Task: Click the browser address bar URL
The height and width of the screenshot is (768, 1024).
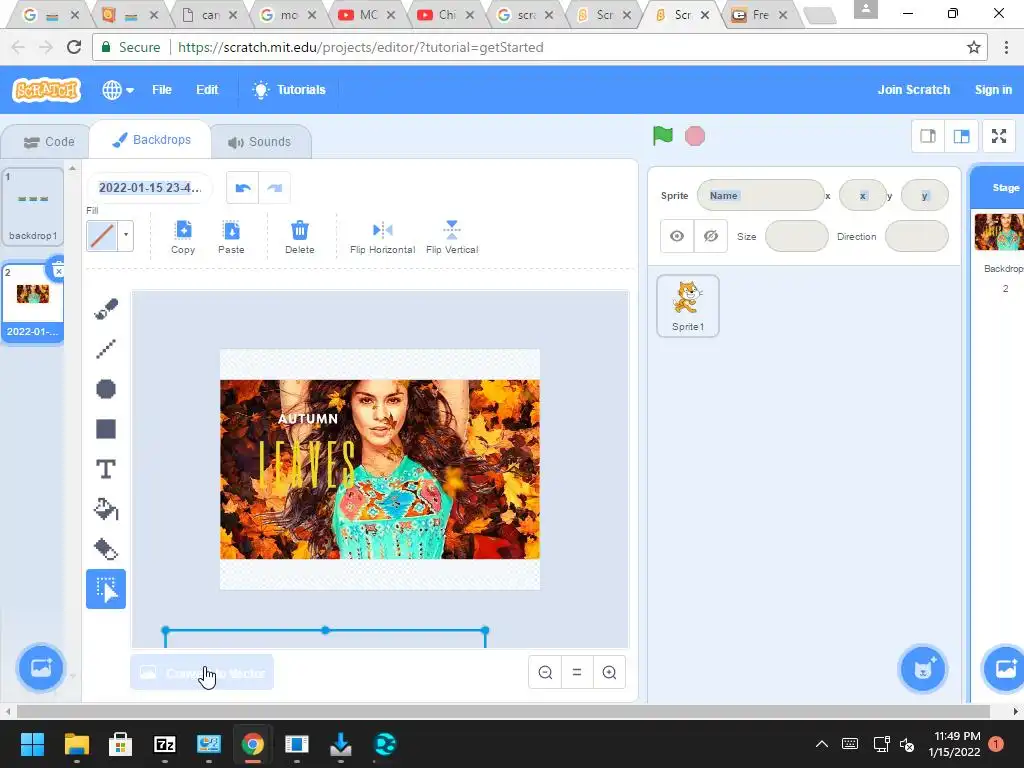Action: coord(360,47)
